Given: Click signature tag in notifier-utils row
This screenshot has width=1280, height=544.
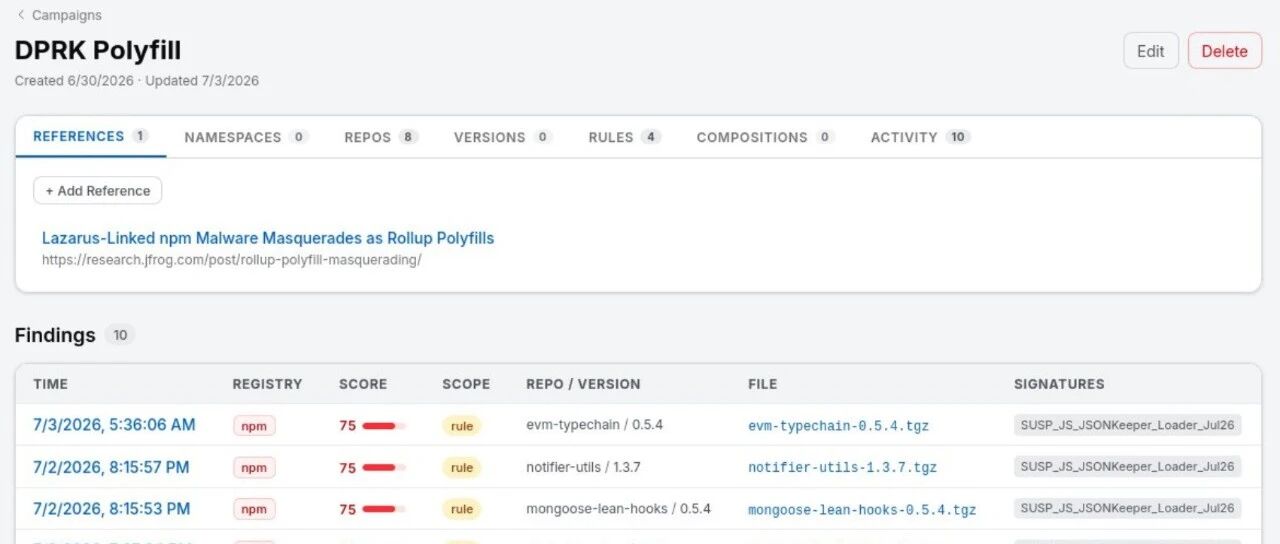Looking at the screenshot, I should (1127, 467).
